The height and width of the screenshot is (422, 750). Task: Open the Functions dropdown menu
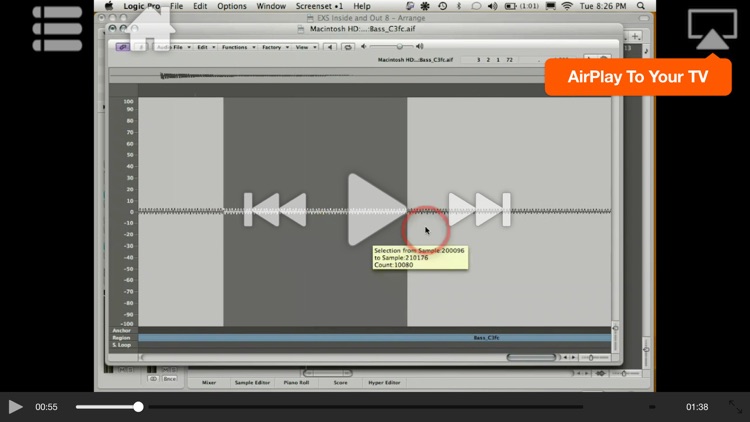238,47
